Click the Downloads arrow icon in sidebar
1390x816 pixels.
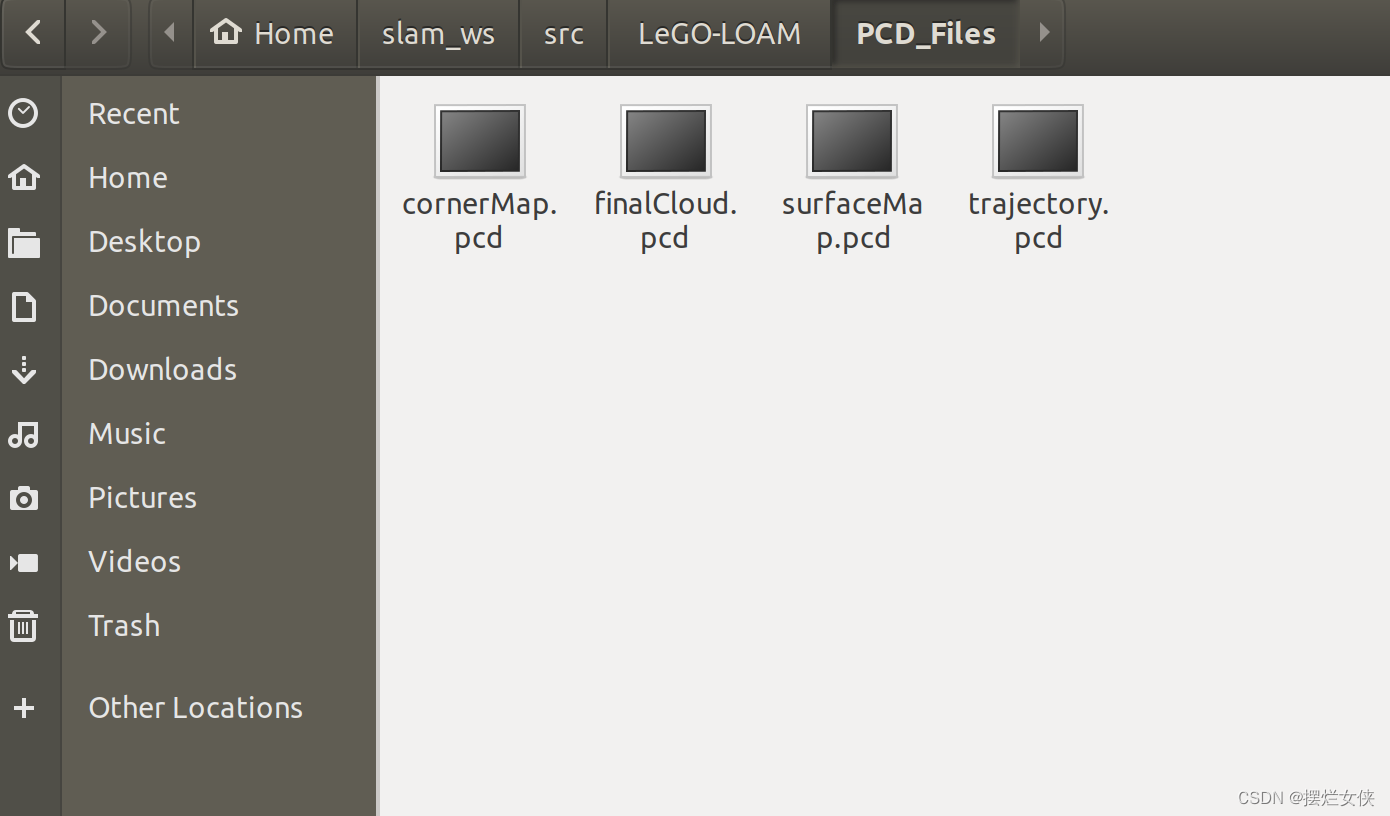[23, 370]
